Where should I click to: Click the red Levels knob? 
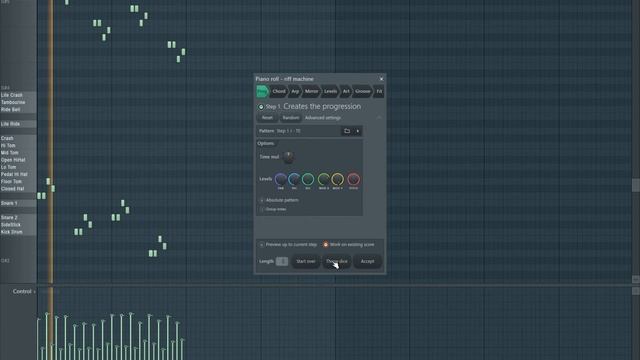[x=353, y=179]
